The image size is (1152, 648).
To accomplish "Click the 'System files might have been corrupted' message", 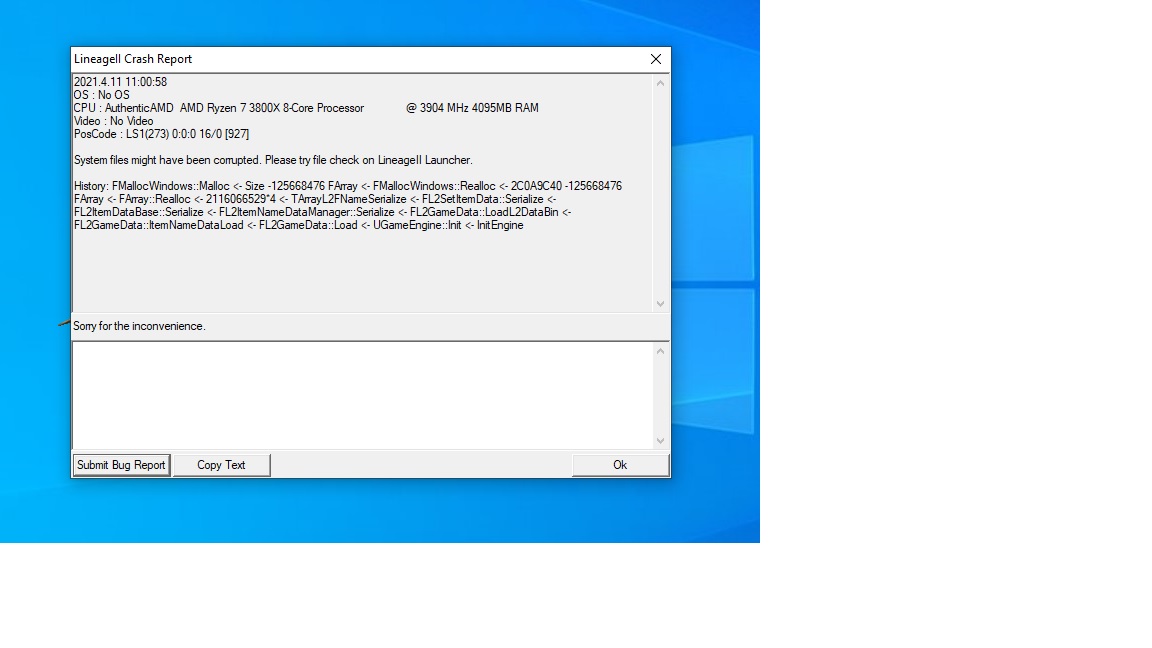I will click(273, 160).
